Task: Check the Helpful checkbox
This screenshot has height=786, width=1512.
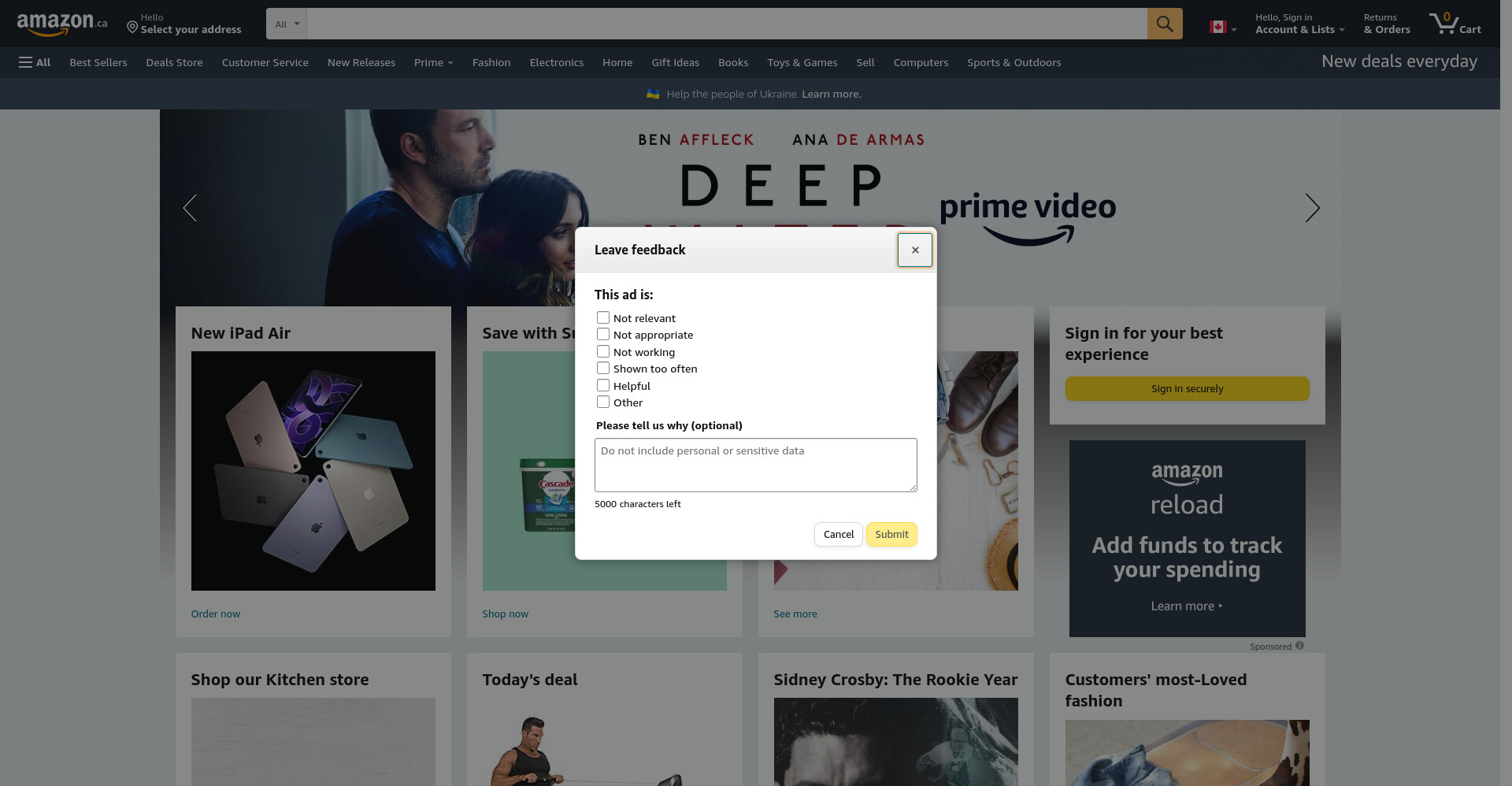Action: 602,385
